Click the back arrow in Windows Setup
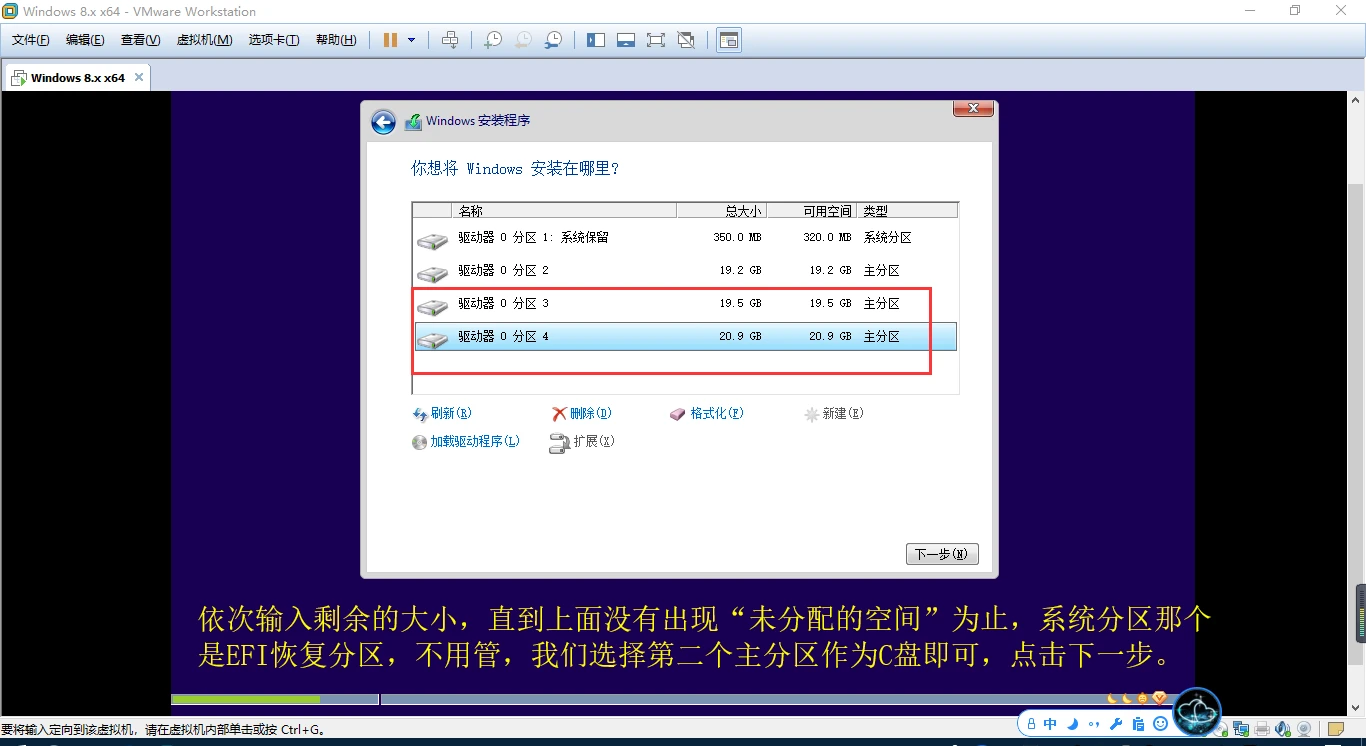The height and width of the screenshot is (746, 1366). 383,122
